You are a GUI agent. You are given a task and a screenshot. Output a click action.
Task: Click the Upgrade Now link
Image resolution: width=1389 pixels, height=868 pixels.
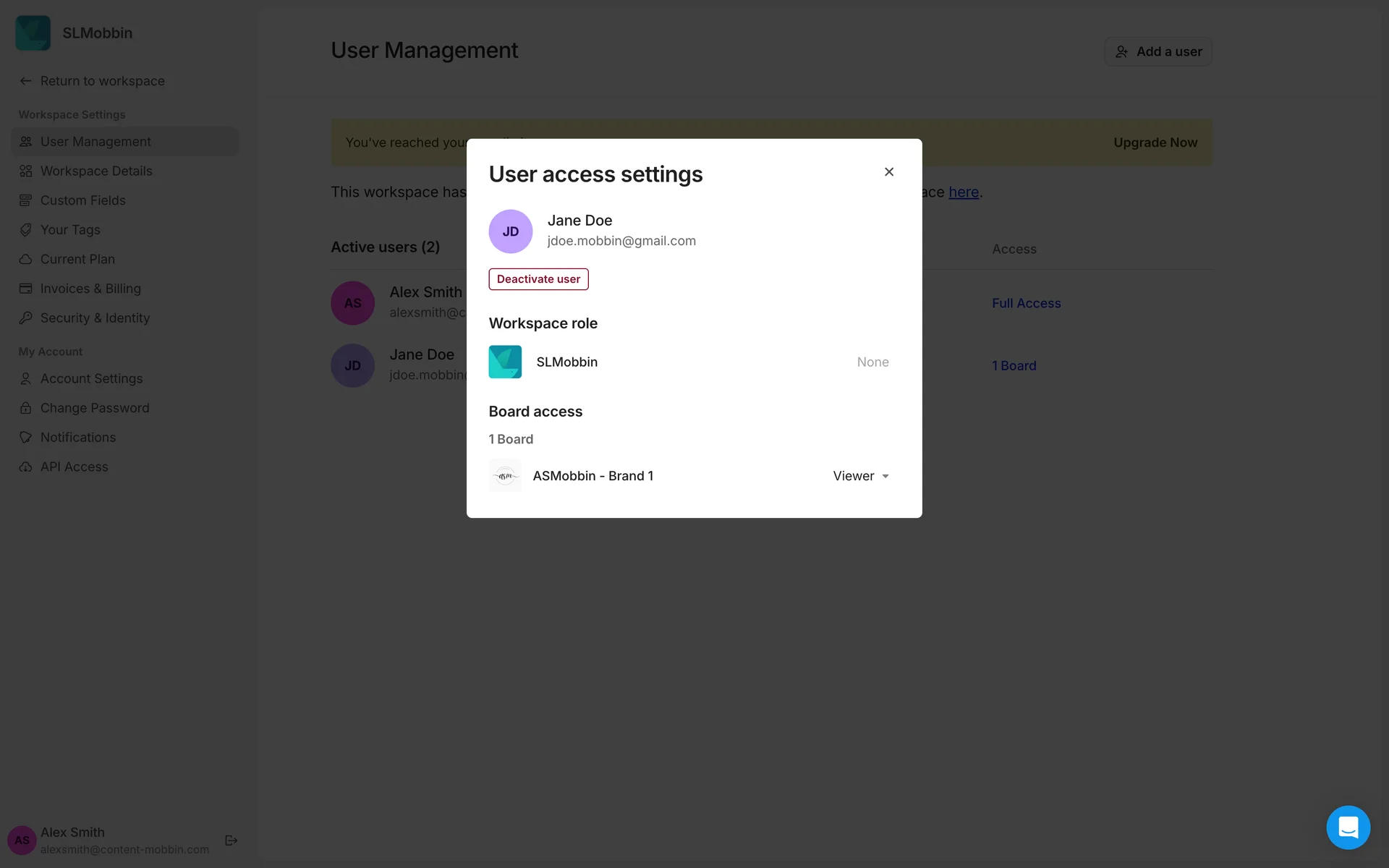click(x=1155, y=142)
